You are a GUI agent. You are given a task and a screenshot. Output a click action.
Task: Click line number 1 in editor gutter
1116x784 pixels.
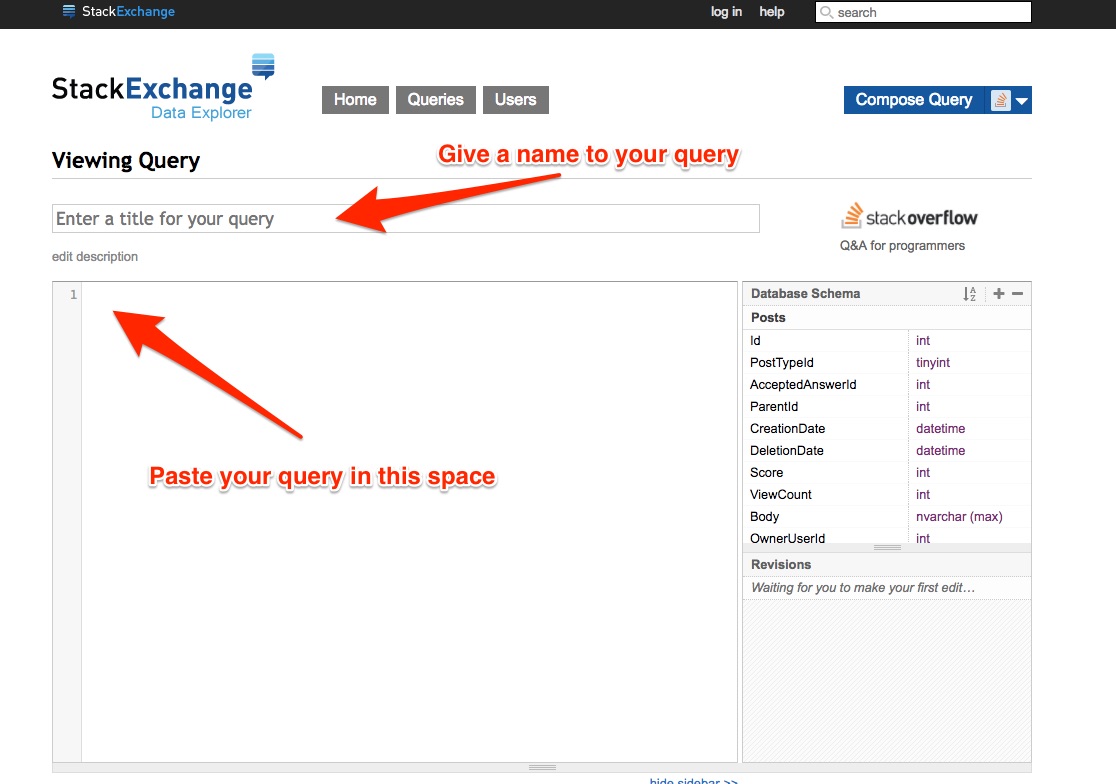(x=73, y=295)
